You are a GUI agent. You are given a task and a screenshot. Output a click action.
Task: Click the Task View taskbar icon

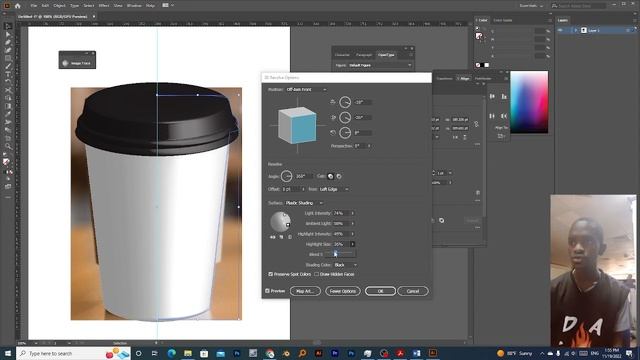pos(155,353)
